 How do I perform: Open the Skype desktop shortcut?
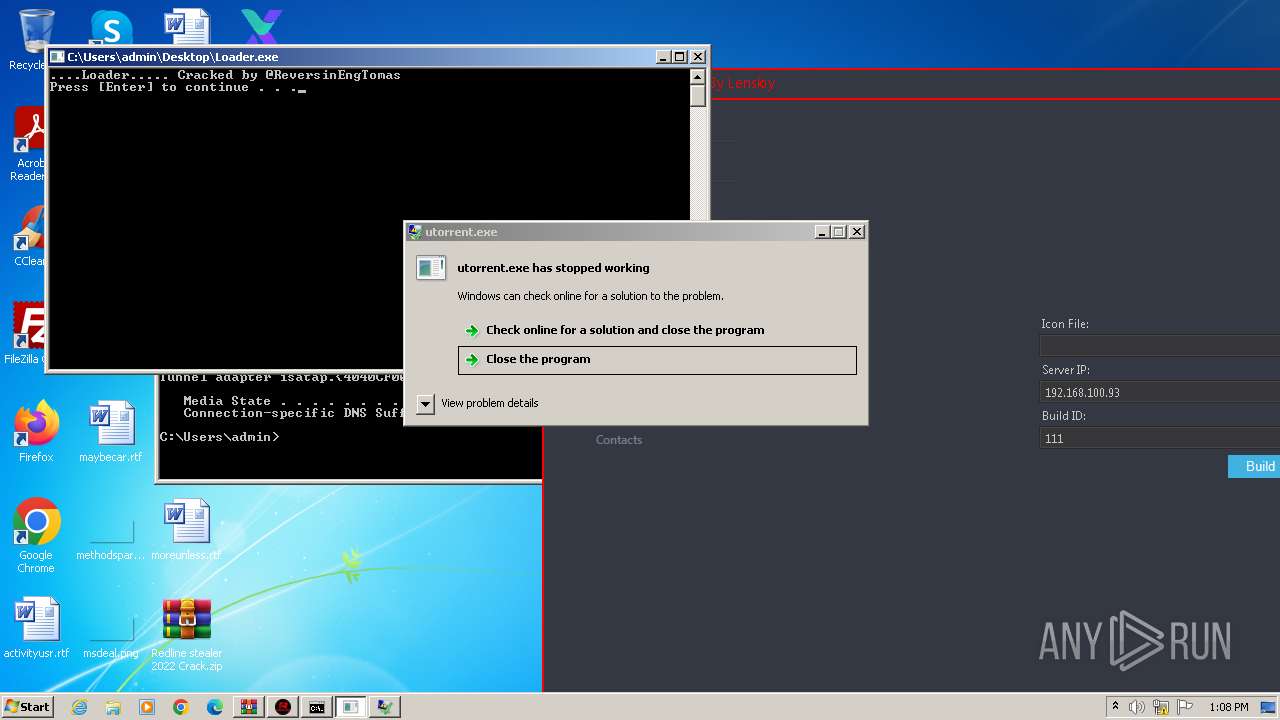pyautogui.click(x=111, y=28)
